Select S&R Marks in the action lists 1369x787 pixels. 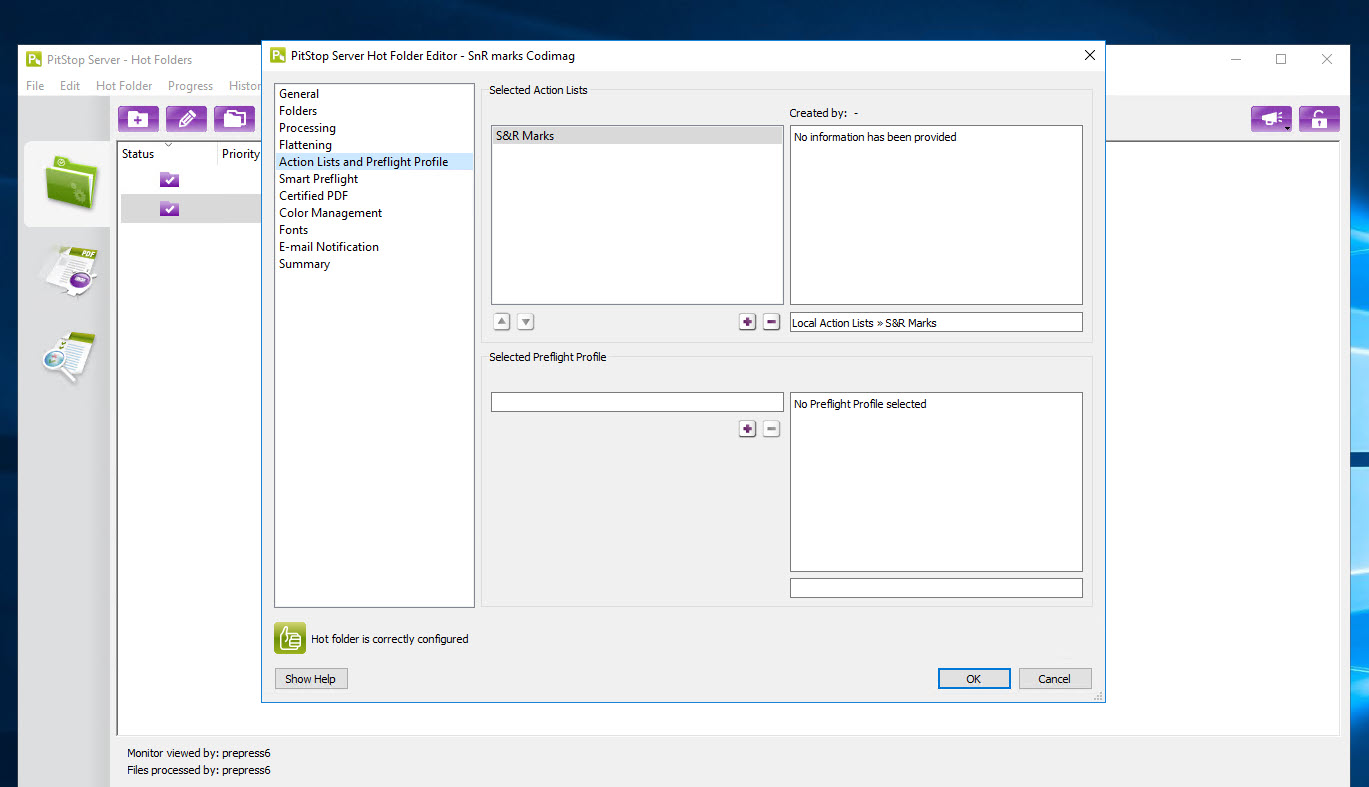(637, 136)
